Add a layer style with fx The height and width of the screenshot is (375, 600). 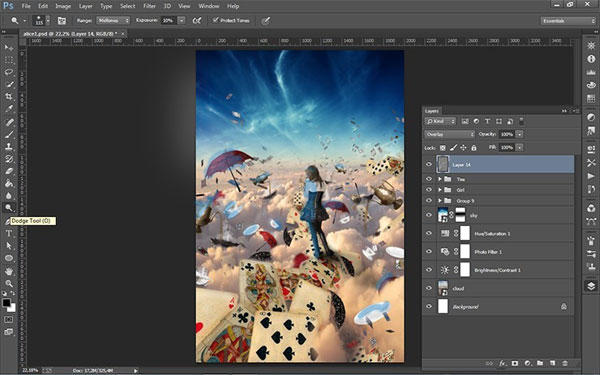tap(502, 363)
